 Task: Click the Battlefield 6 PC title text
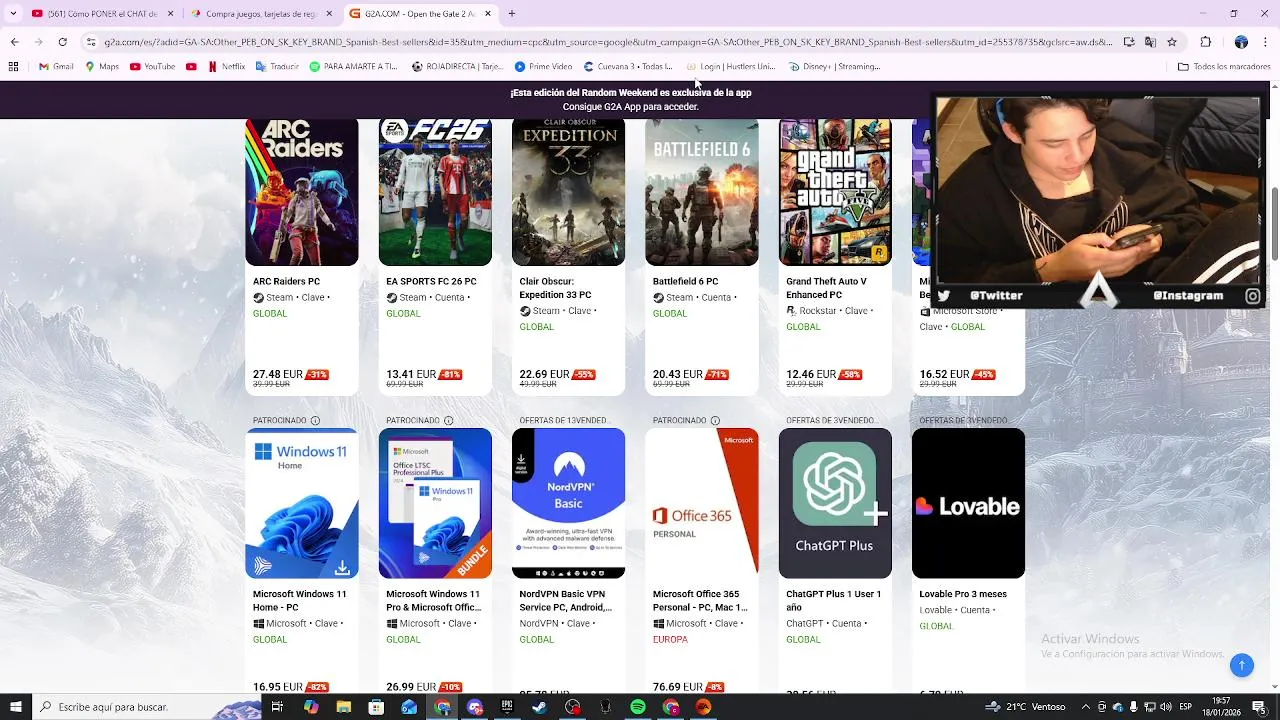tap(685, 282)
